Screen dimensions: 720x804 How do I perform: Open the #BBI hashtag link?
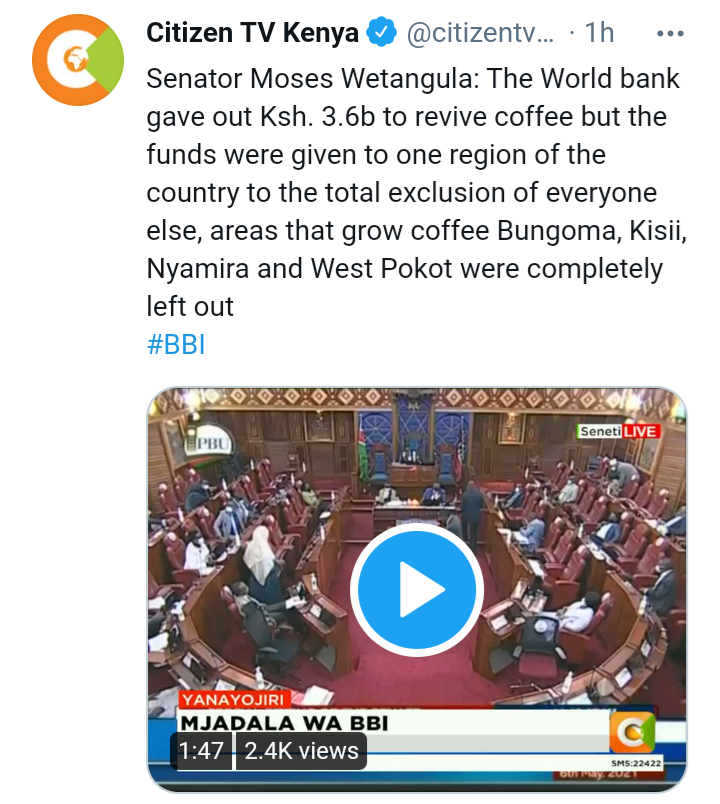[176, 345]
